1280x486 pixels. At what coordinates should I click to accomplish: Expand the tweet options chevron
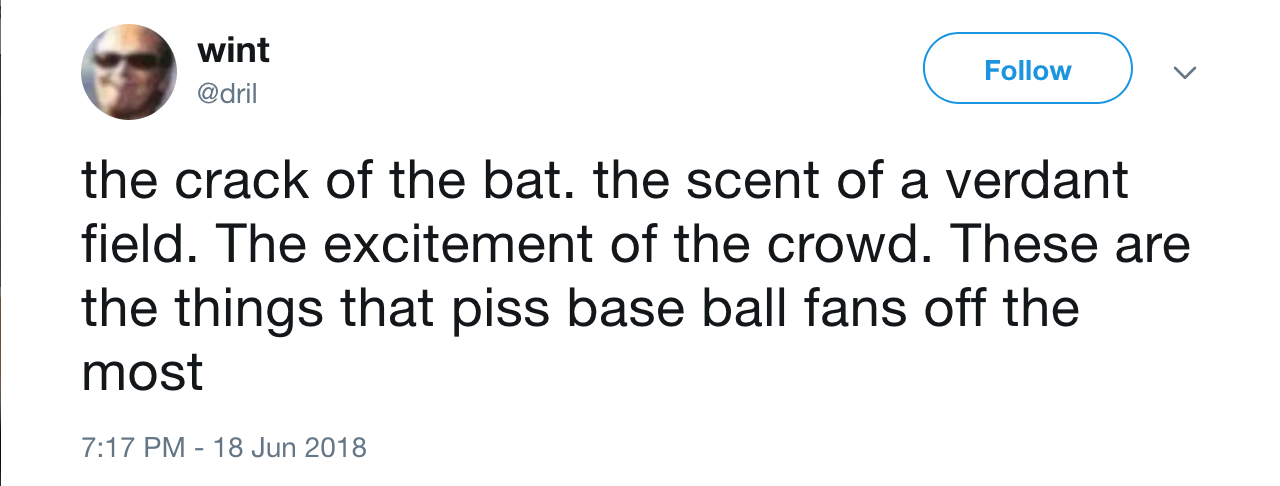coord(1184,73)
